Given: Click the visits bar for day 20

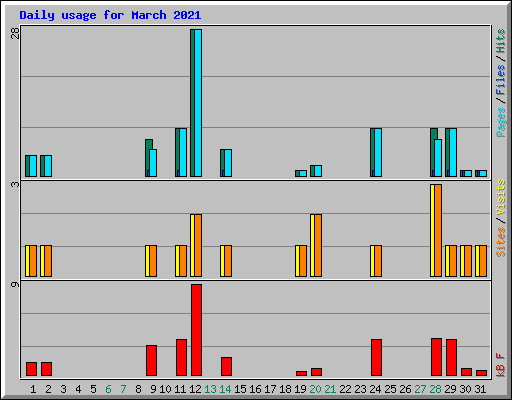Looking at the screenshot, I should coord(312,245).
